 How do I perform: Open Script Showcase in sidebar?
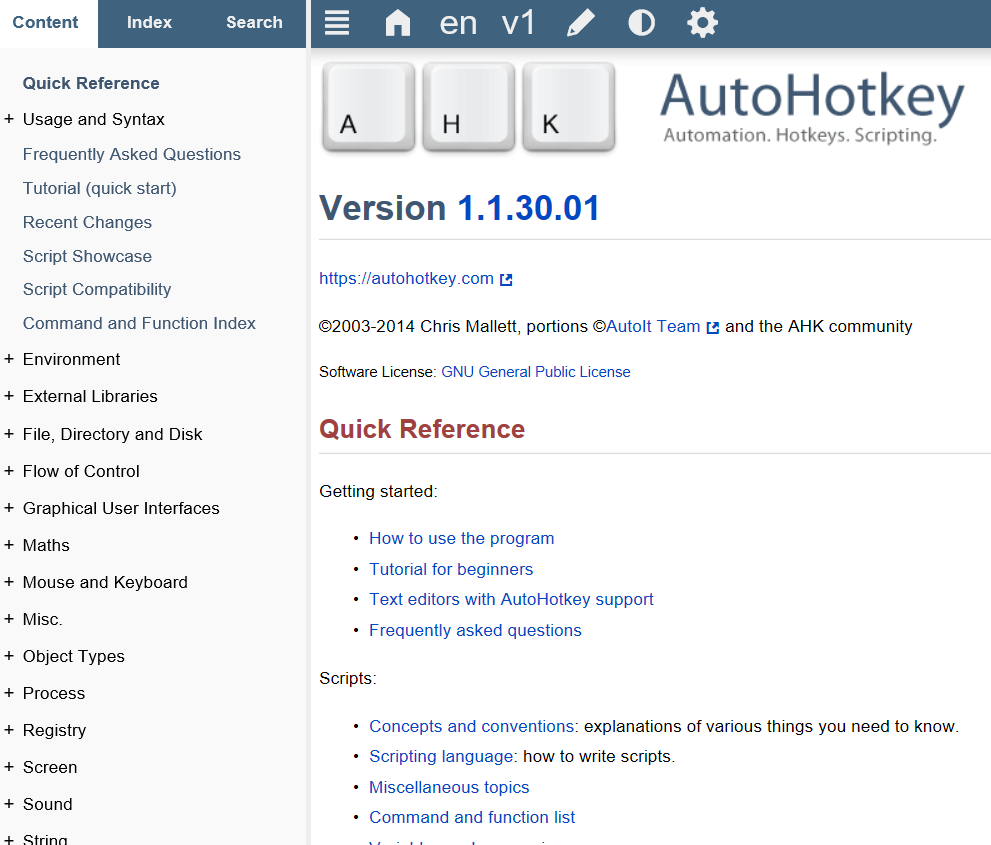coord(87,256)
